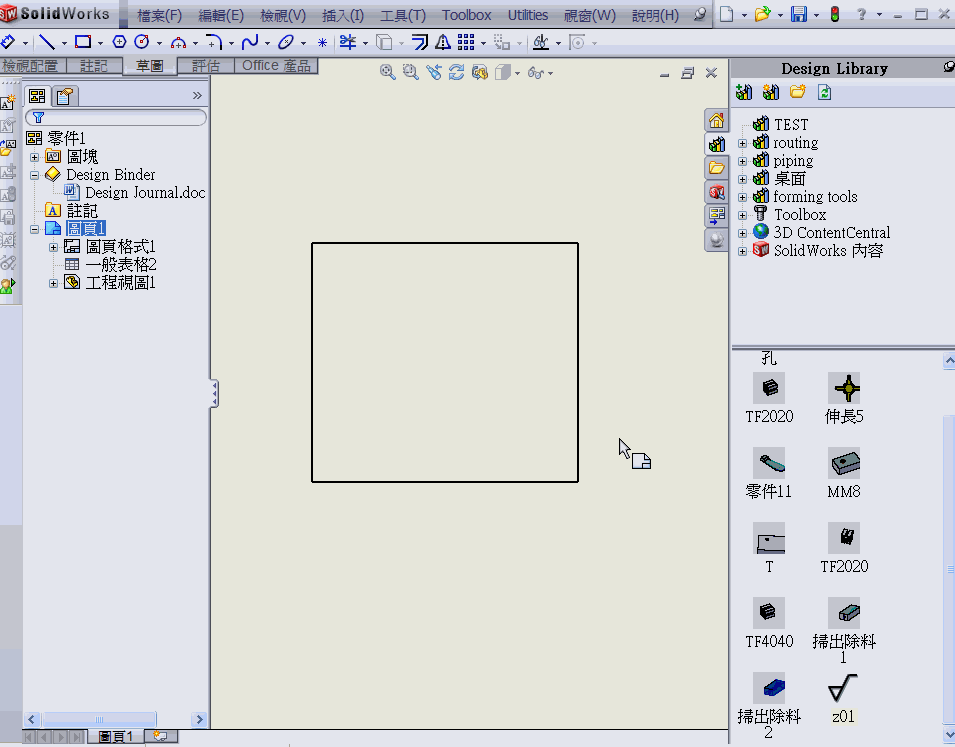Expand the 圖頁格式1 node
This screenshot has width=955, height=747.
tap(54, 247)
